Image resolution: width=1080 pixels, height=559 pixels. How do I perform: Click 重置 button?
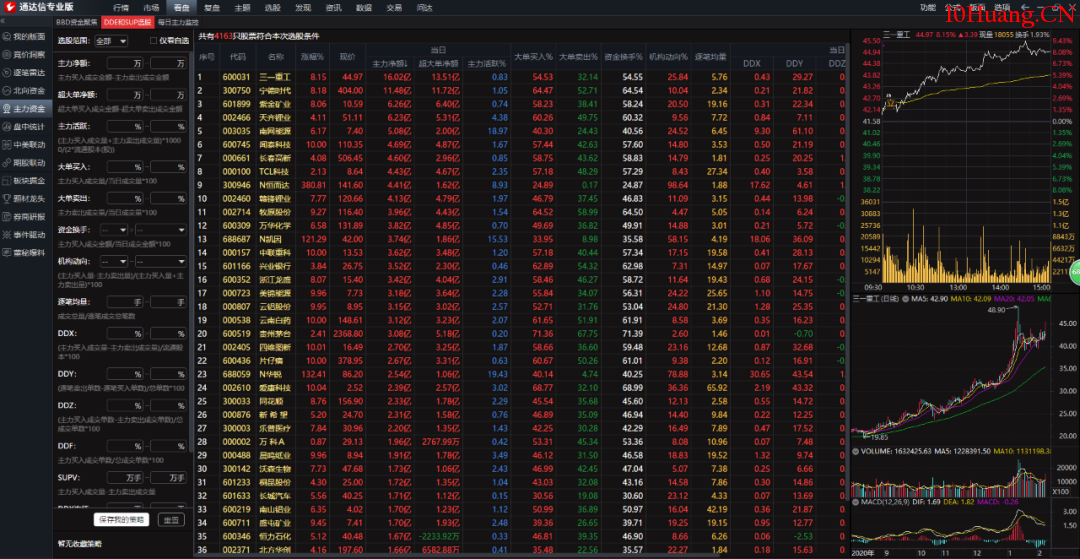click(x=172, y=520)
